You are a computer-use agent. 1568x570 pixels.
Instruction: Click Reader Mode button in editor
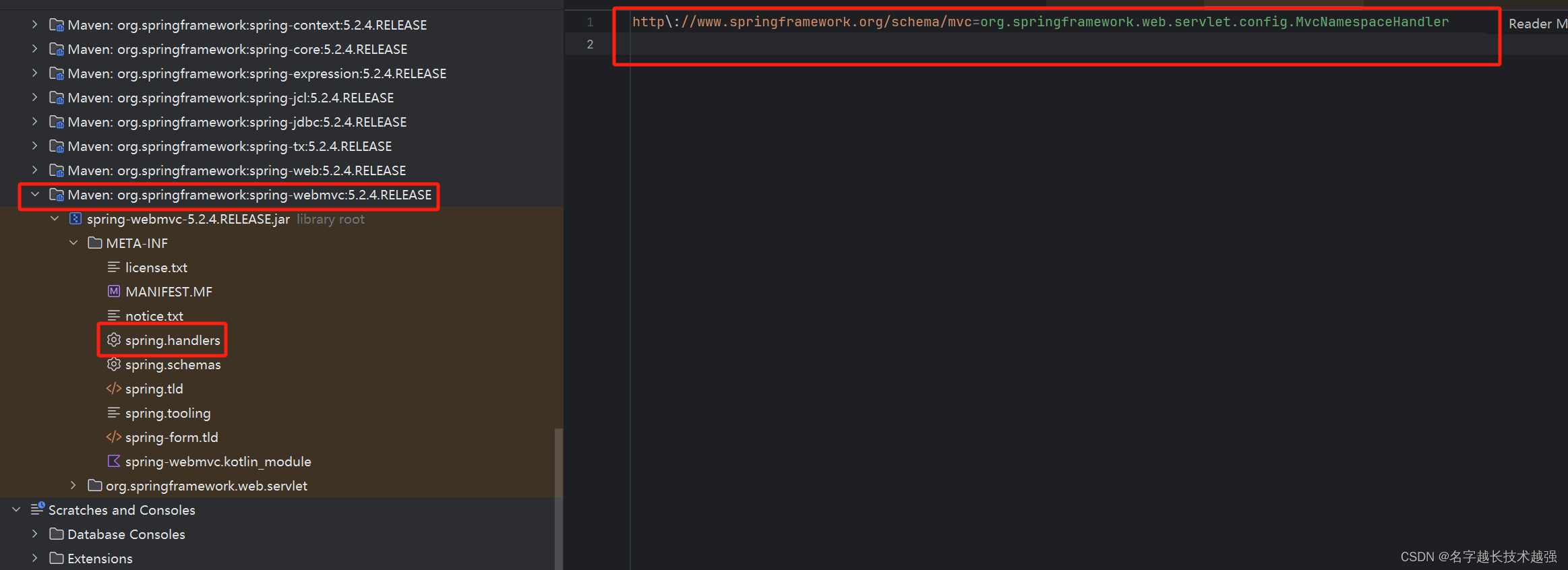(x=1537, y=24)
